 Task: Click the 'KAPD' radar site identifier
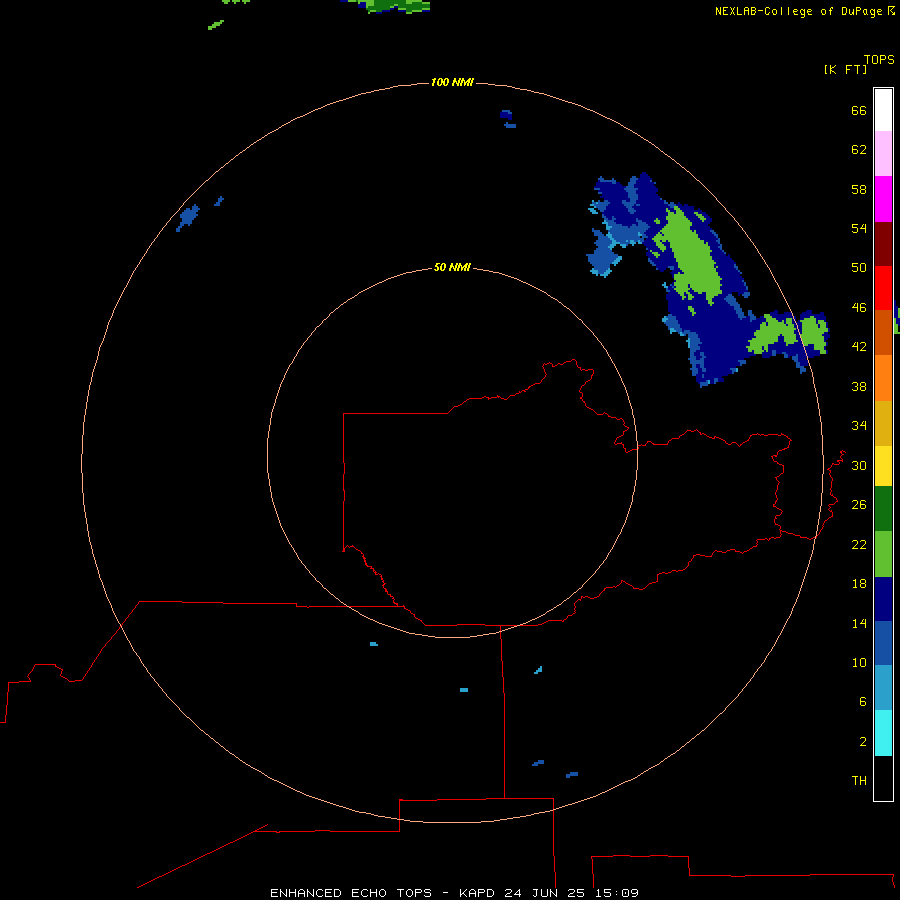478,893
